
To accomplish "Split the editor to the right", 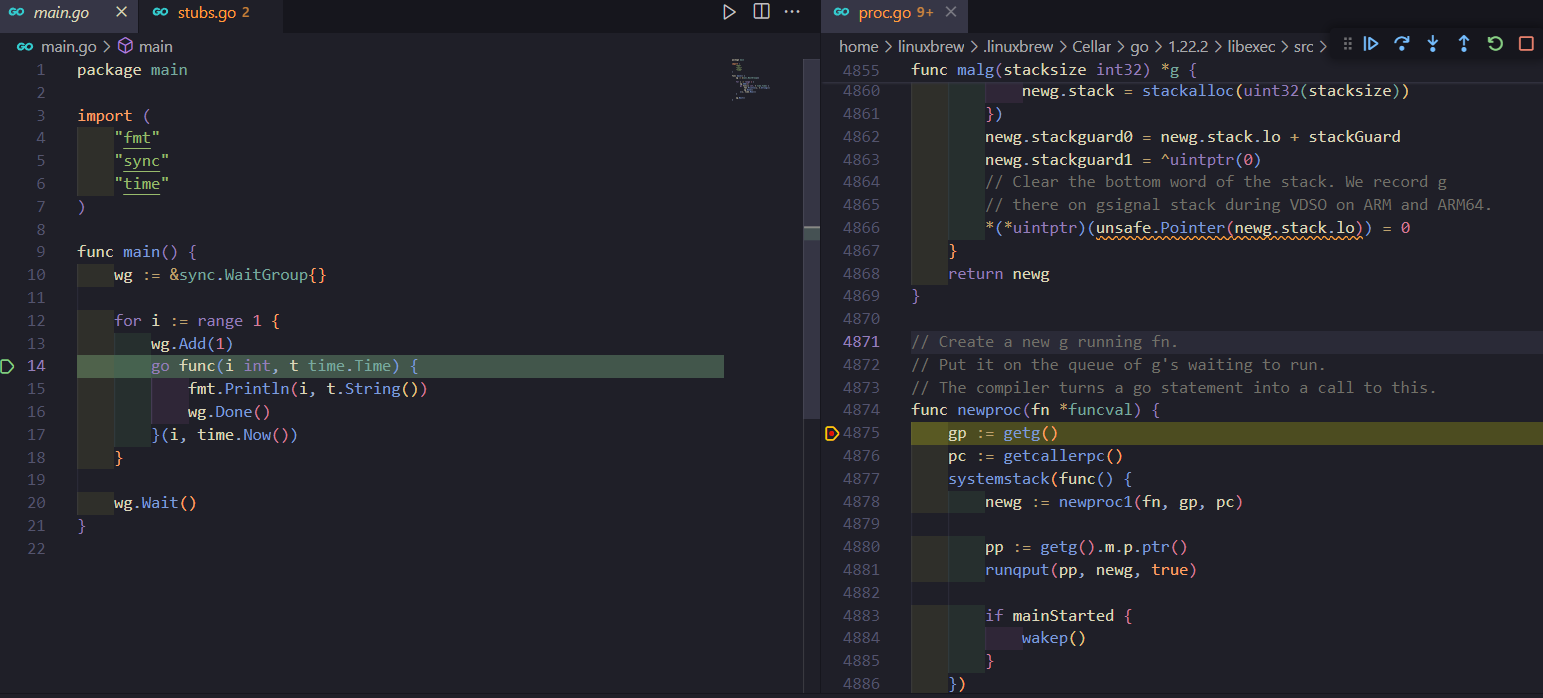I will tap(761, 12).
